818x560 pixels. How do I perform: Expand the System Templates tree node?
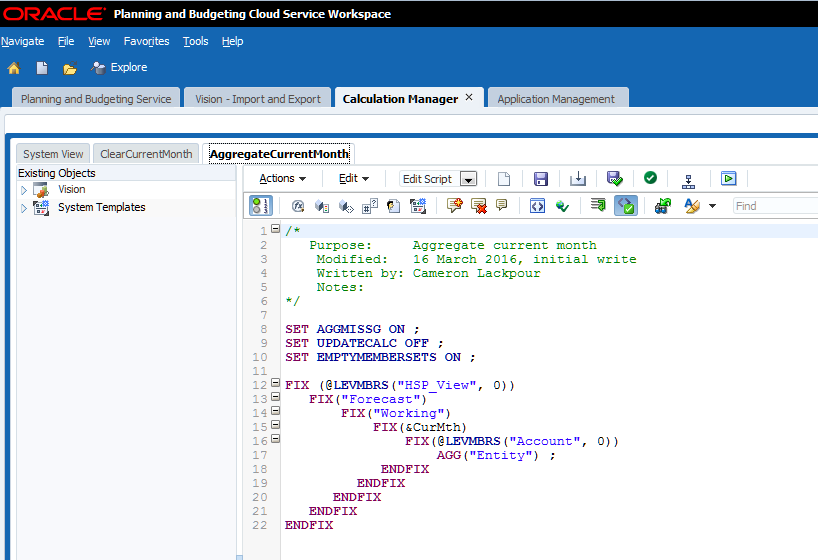[24, 208]
